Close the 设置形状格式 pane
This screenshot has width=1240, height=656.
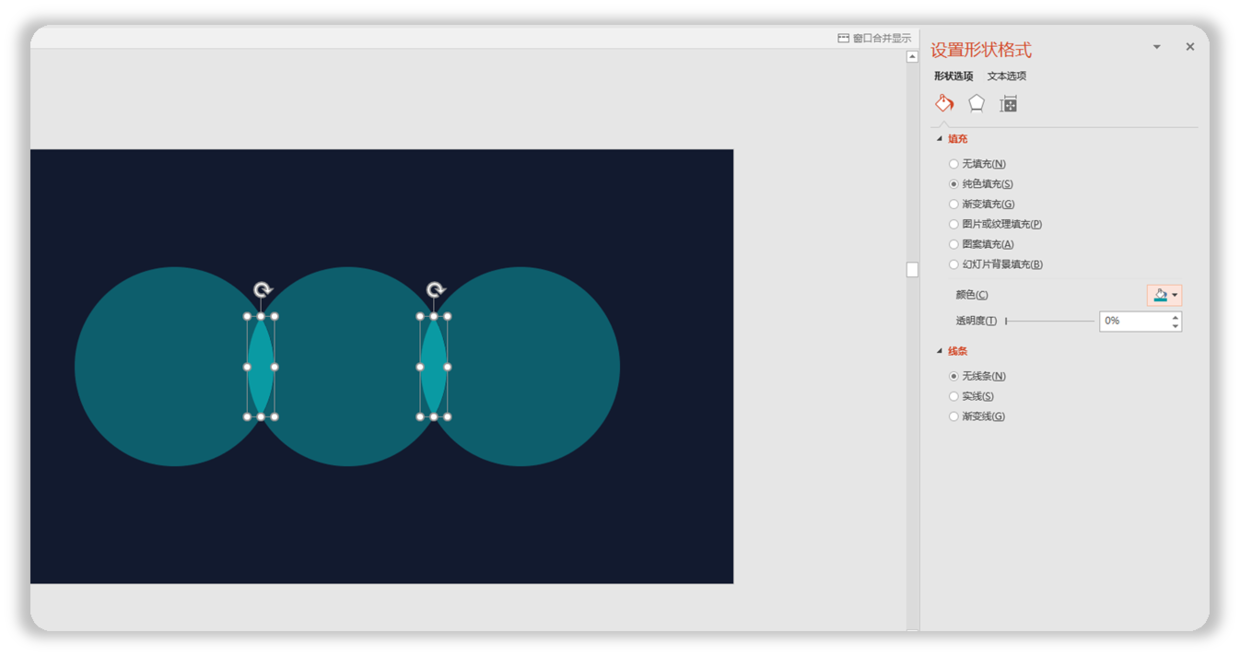point(1190,47)
